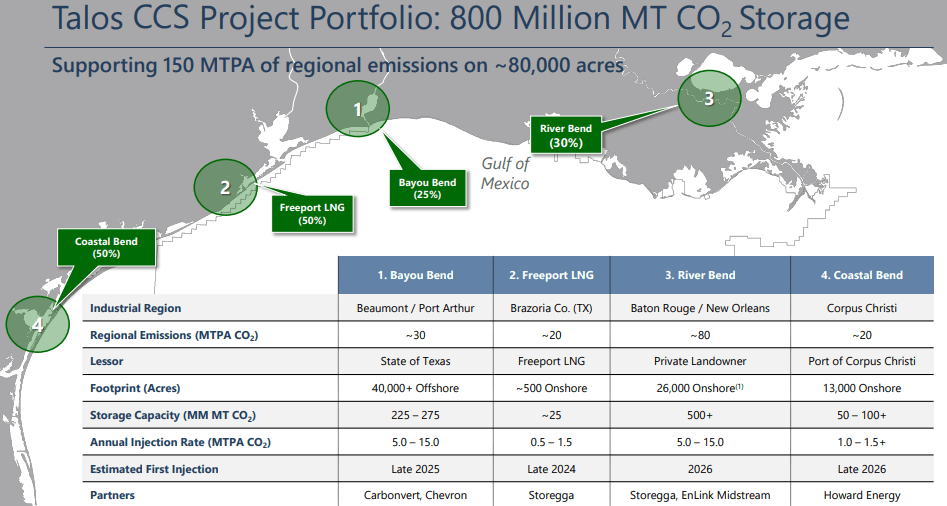This screenshot has height=506, width=947.
Task: Click the '40,000+ Offshore' footprint cell
Action: (416, 388)
